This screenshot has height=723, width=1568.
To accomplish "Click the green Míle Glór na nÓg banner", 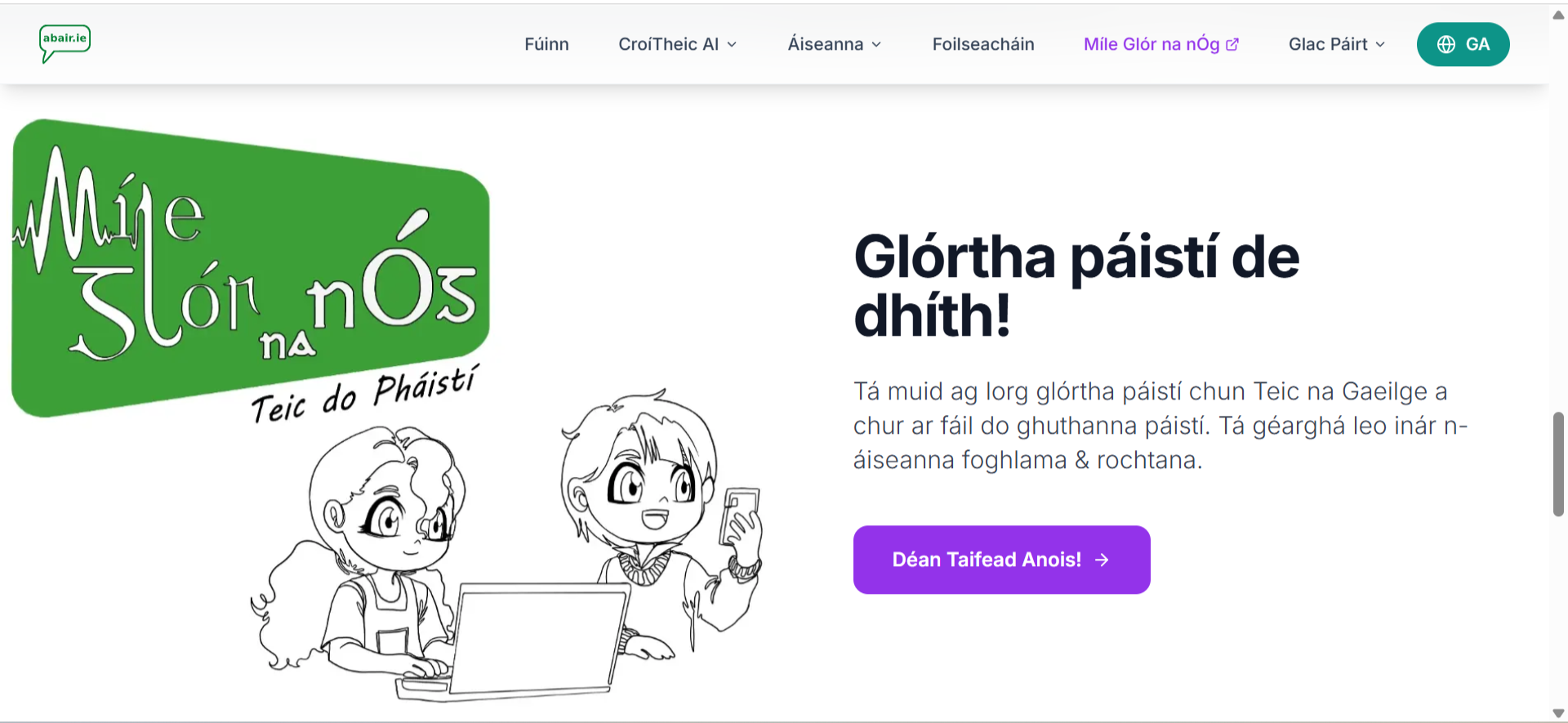I will pos(250,270).
